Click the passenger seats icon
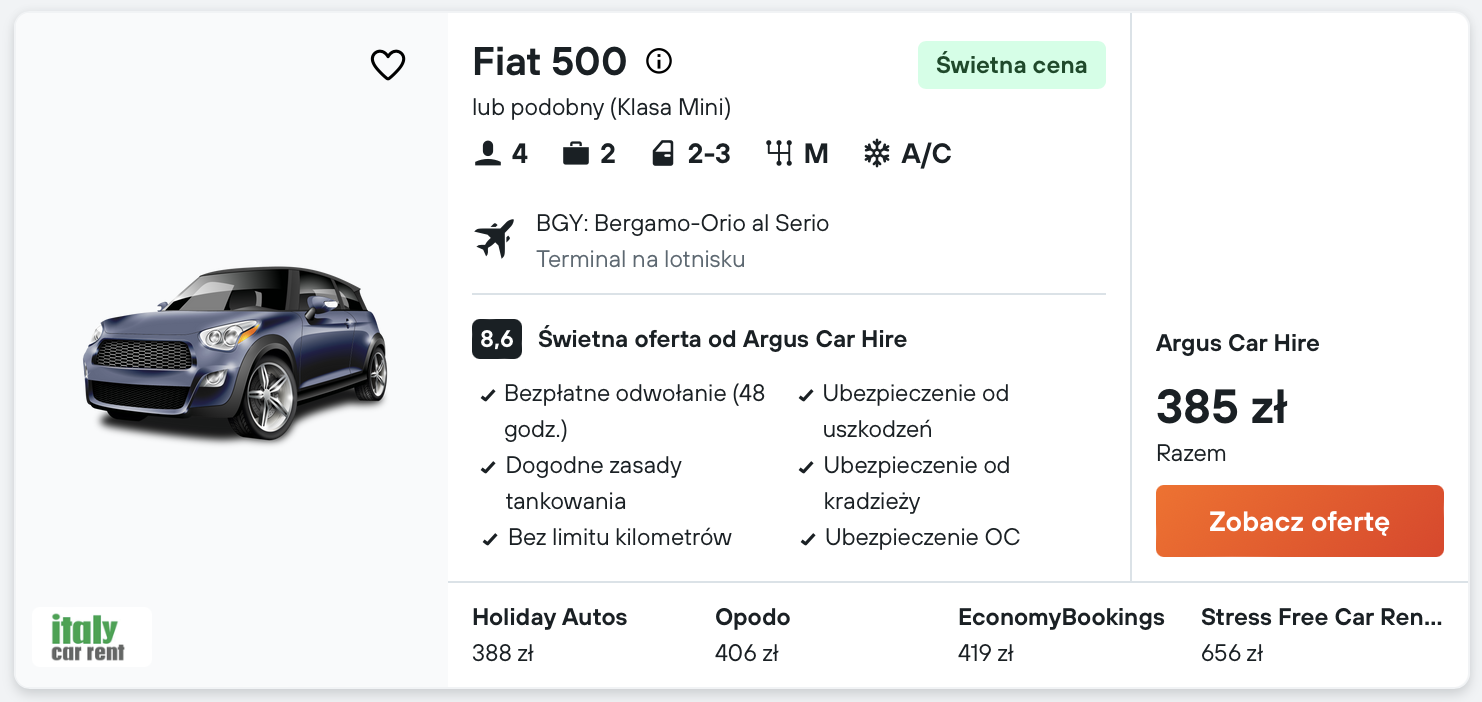Viewport: 1482px width, 702px height. tap(487, 154)
